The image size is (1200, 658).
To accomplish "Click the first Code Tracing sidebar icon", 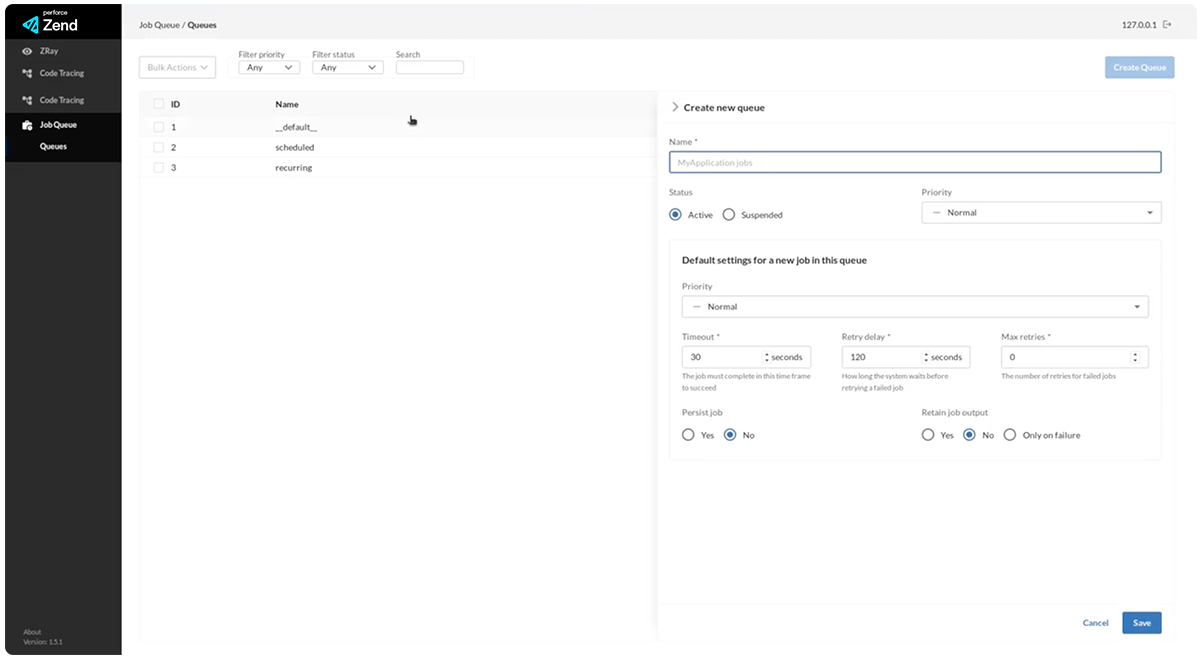I will 27,74.
